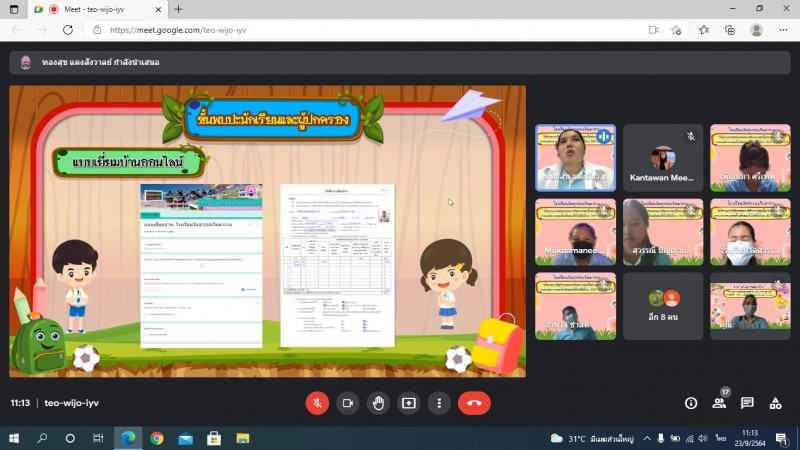
Task: Turn off the camera
Action: pos(348,403)
